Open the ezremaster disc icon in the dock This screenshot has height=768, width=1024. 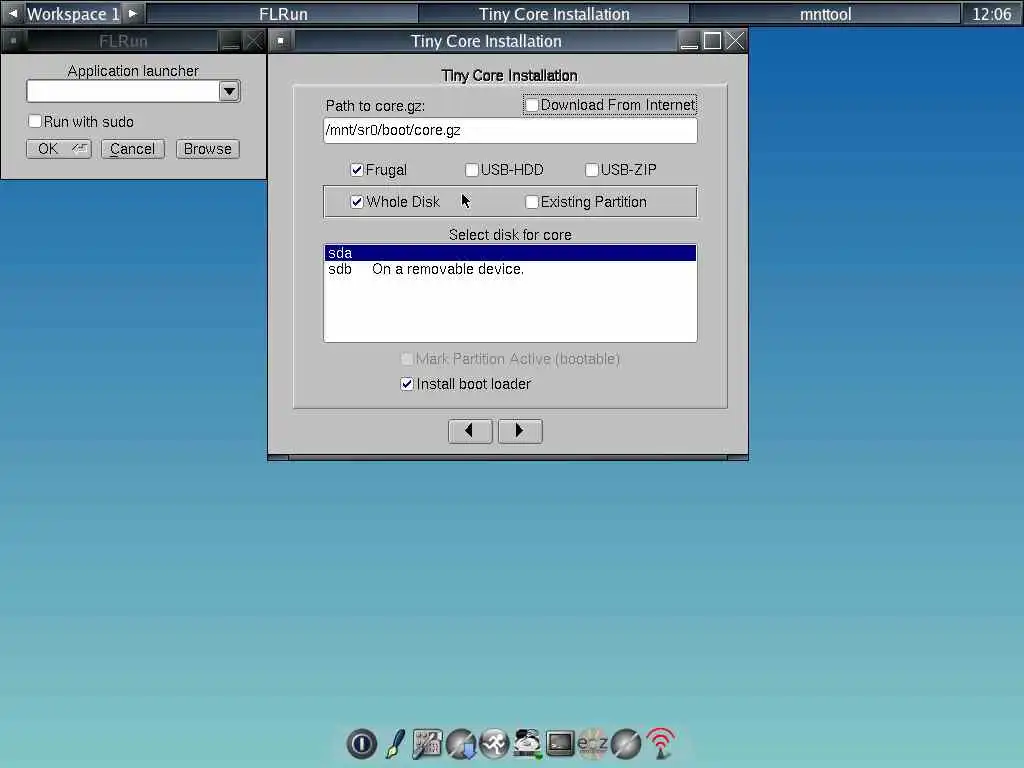593,743
